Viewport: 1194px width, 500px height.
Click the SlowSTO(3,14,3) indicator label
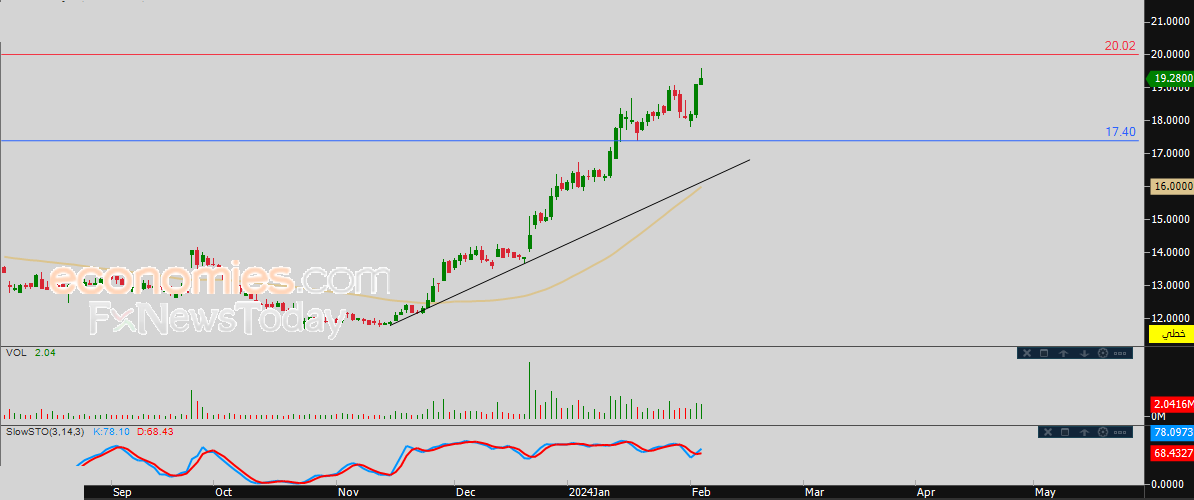(46, 432)
